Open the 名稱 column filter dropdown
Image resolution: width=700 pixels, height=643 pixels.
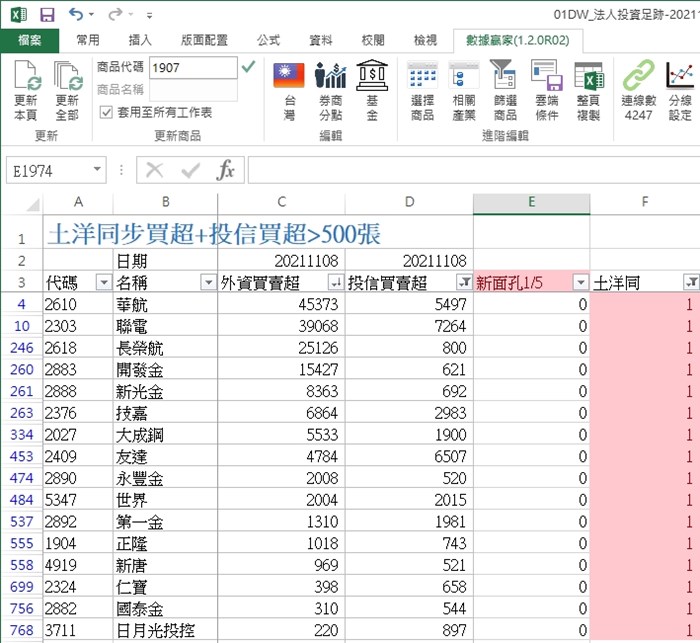(208, 282)
